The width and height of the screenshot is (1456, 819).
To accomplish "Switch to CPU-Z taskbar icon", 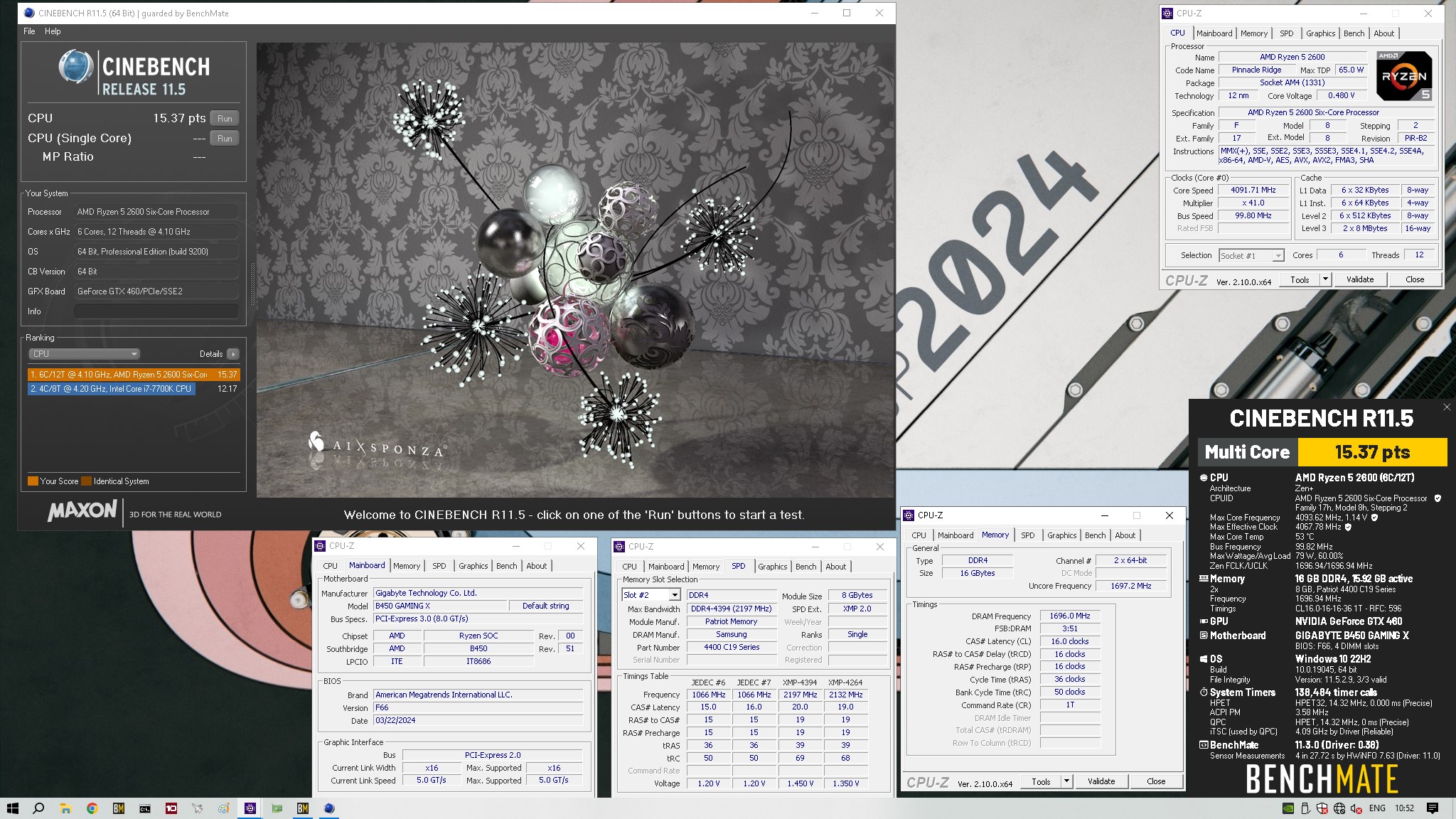I will (250, 808).
